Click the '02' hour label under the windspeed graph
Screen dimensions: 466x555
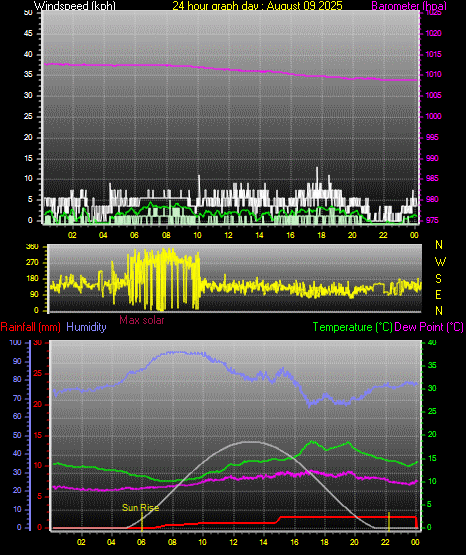click(72, 235)
